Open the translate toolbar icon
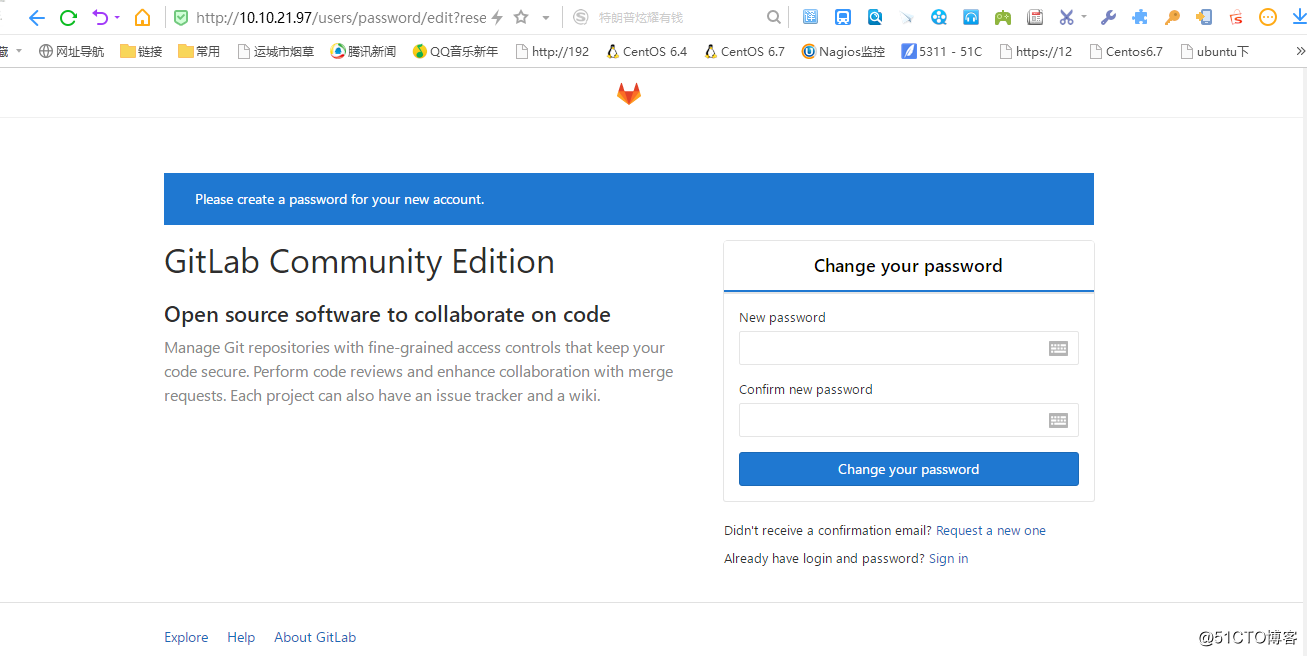The height and width of the screenshot is (656, 1307). tap(810, 17)
